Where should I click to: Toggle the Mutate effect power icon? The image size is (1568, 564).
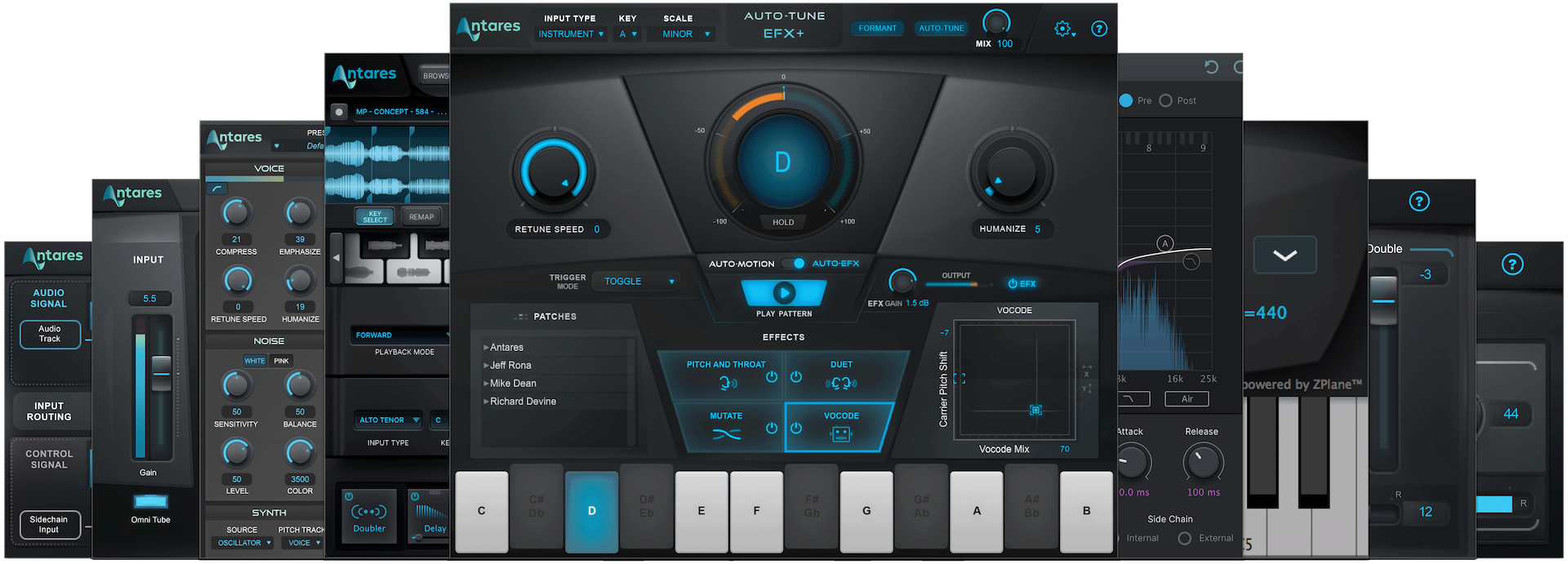tap(771, 429)
